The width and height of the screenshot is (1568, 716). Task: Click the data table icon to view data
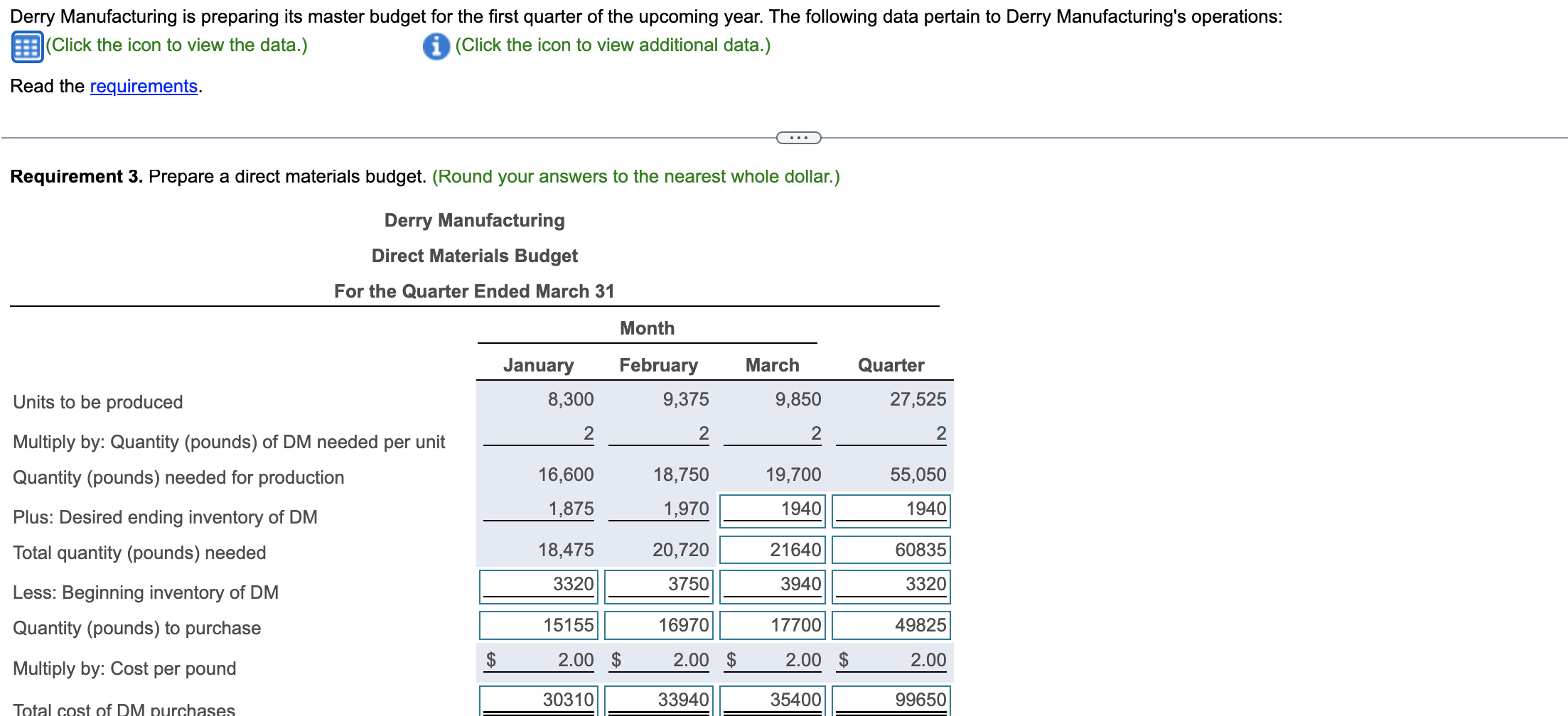[26, 45]
